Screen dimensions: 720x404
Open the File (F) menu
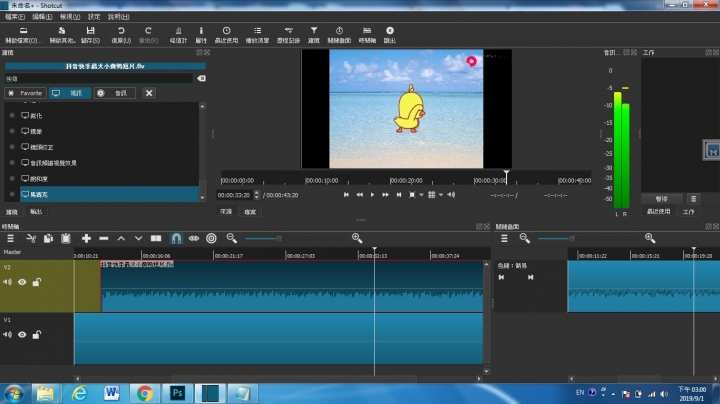[15, 17]
